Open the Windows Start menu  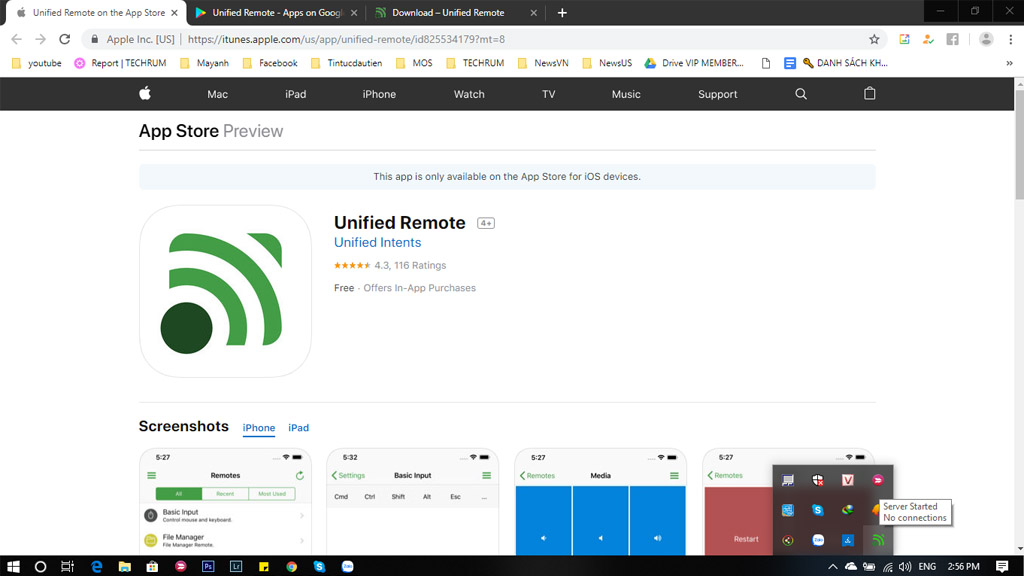pos(13,566)
